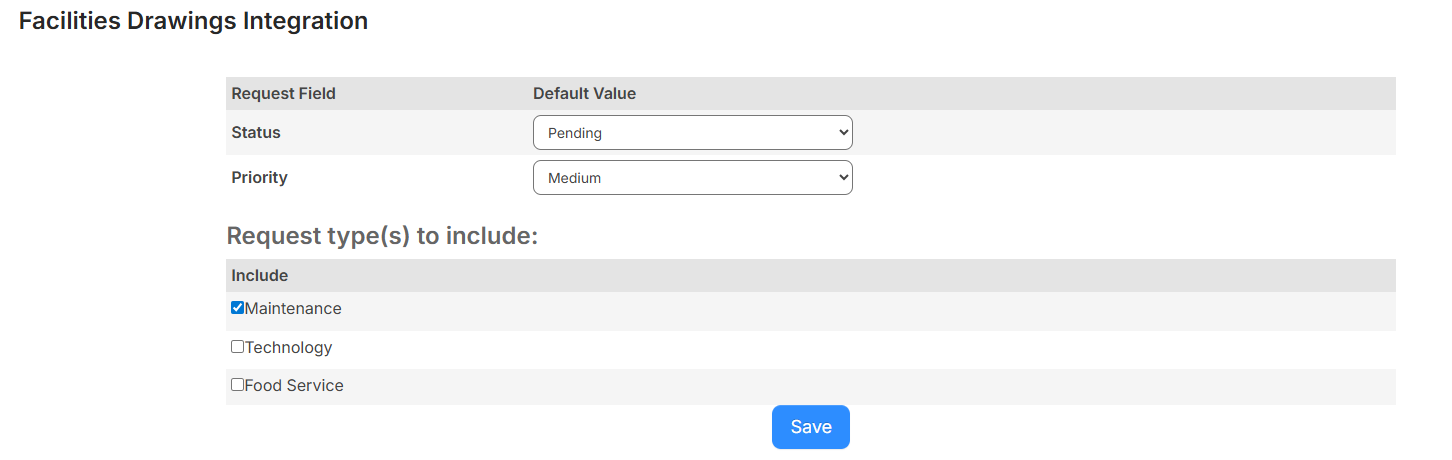Image resolution: width=1452 pixels, height=460 pixels.
Task: Click the Status row label
Action: 256,133
